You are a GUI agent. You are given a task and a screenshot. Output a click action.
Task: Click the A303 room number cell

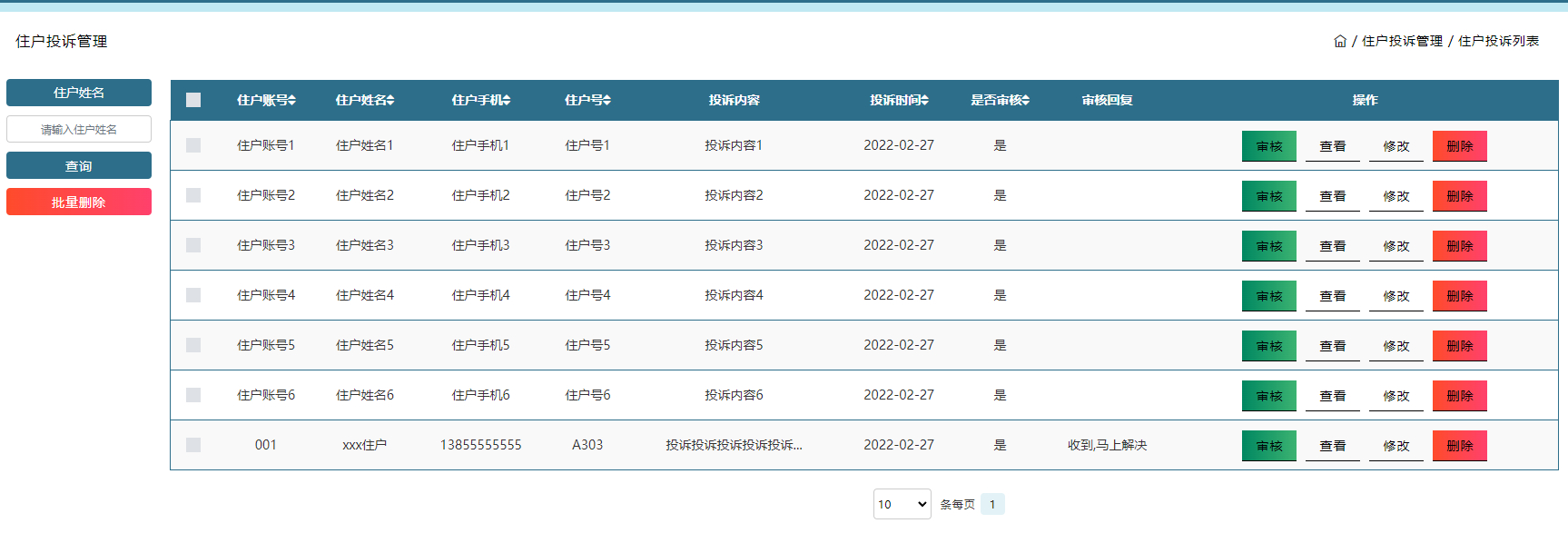(x=587, y=445)
